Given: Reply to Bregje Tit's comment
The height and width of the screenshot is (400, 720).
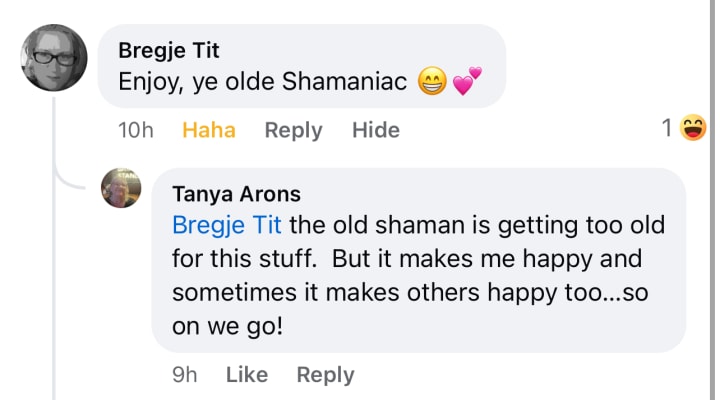Looking at the screenshot, I should [x=293, y=130].
